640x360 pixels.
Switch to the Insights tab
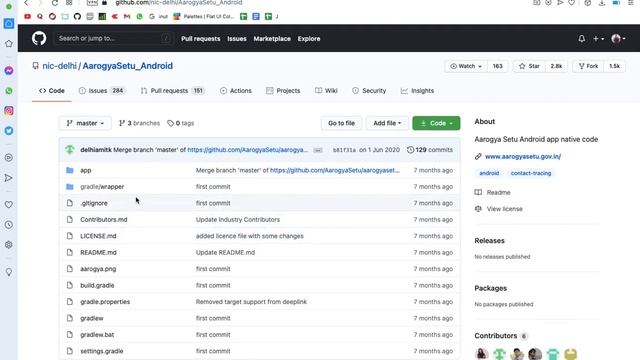(417, 91)
